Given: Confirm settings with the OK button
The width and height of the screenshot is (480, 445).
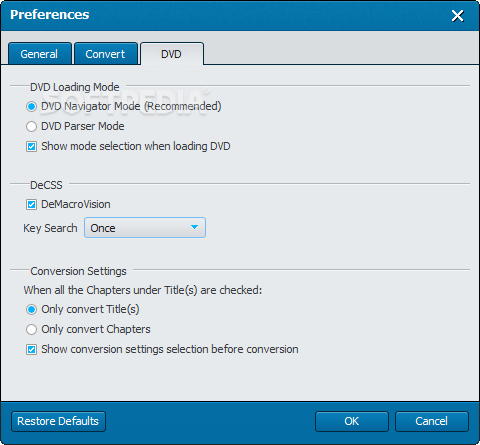Looking at the screenshot, I should 352,421.
